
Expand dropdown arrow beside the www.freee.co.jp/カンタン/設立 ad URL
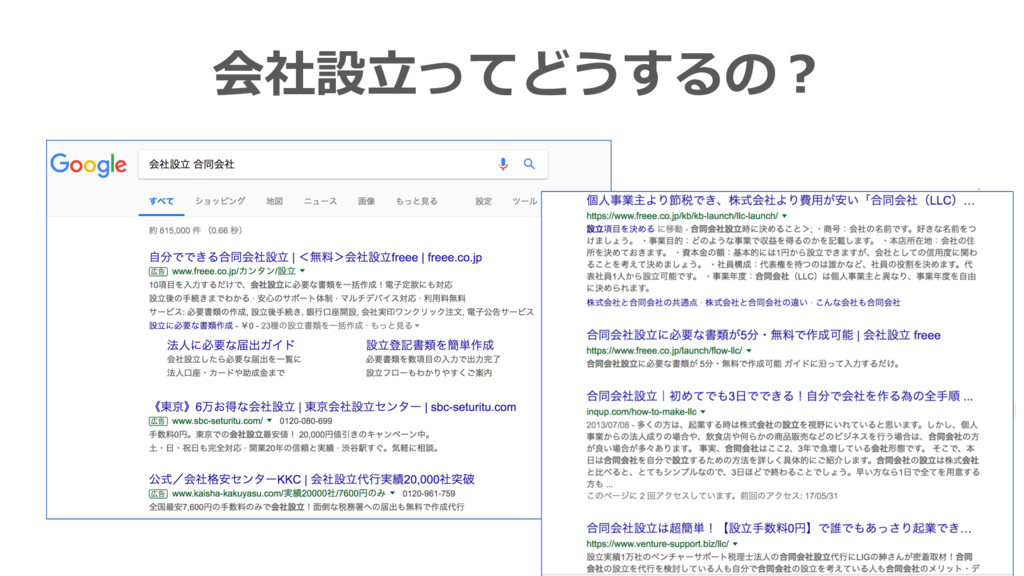coord(302,271)
